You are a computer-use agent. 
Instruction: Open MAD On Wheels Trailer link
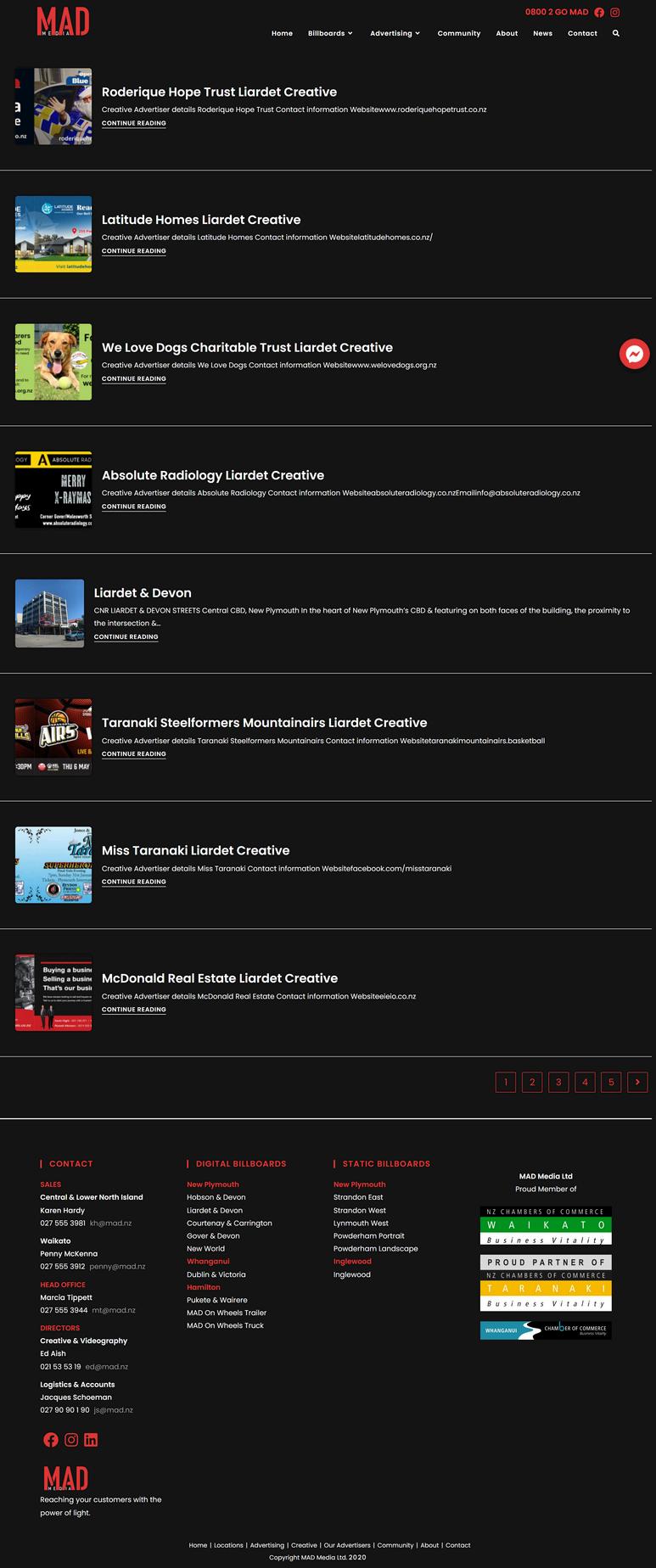click(227, 1313)
